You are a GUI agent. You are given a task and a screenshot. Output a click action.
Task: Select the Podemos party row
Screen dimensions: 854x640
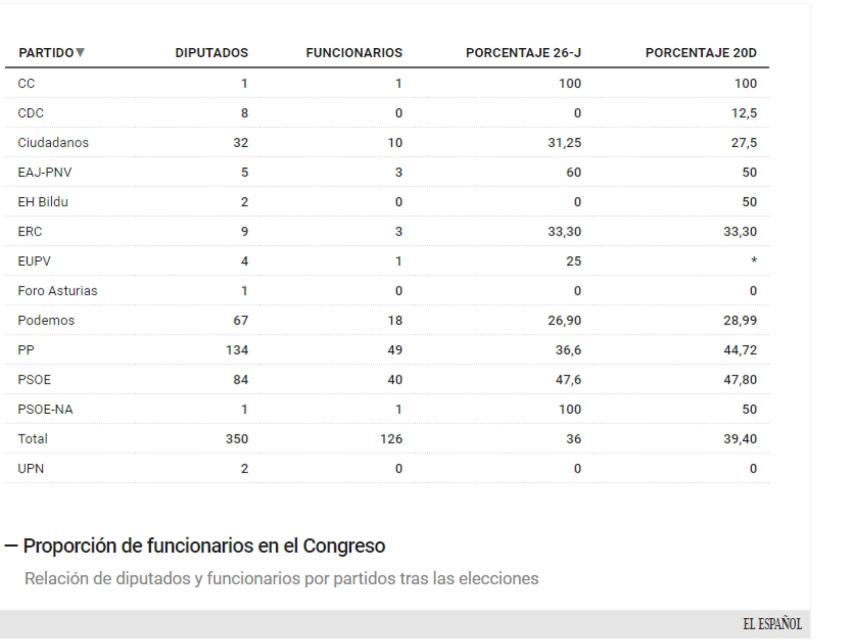[x=42, y=319]
